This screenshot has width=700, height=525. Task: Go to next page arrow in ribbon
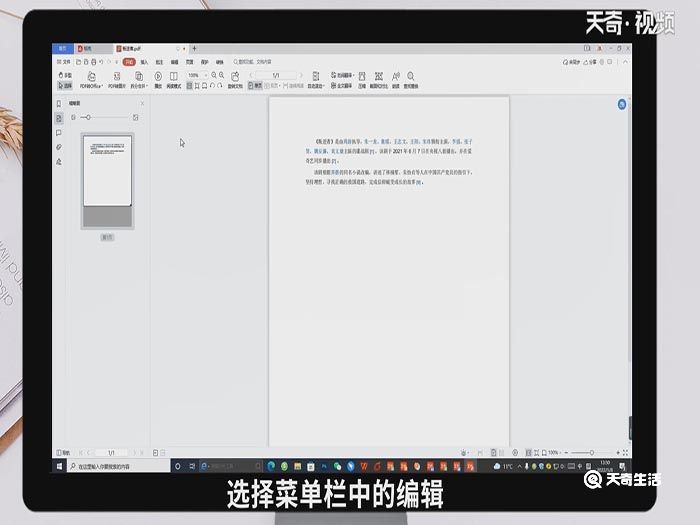pyautogui.click(x=301, y=75)
